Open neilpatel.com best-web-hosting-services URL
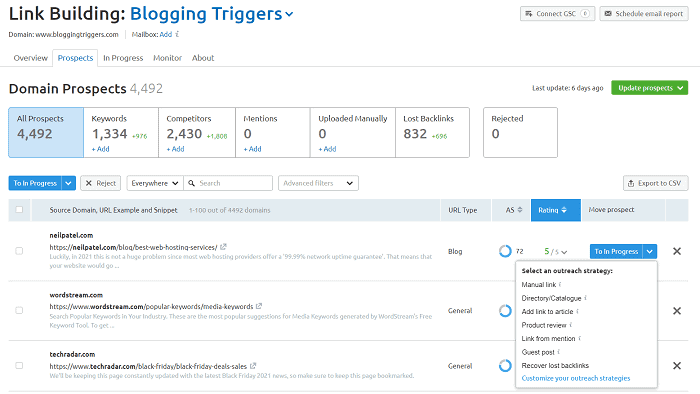The width and height of the screenshot is (700, 394). click(133, 247)
